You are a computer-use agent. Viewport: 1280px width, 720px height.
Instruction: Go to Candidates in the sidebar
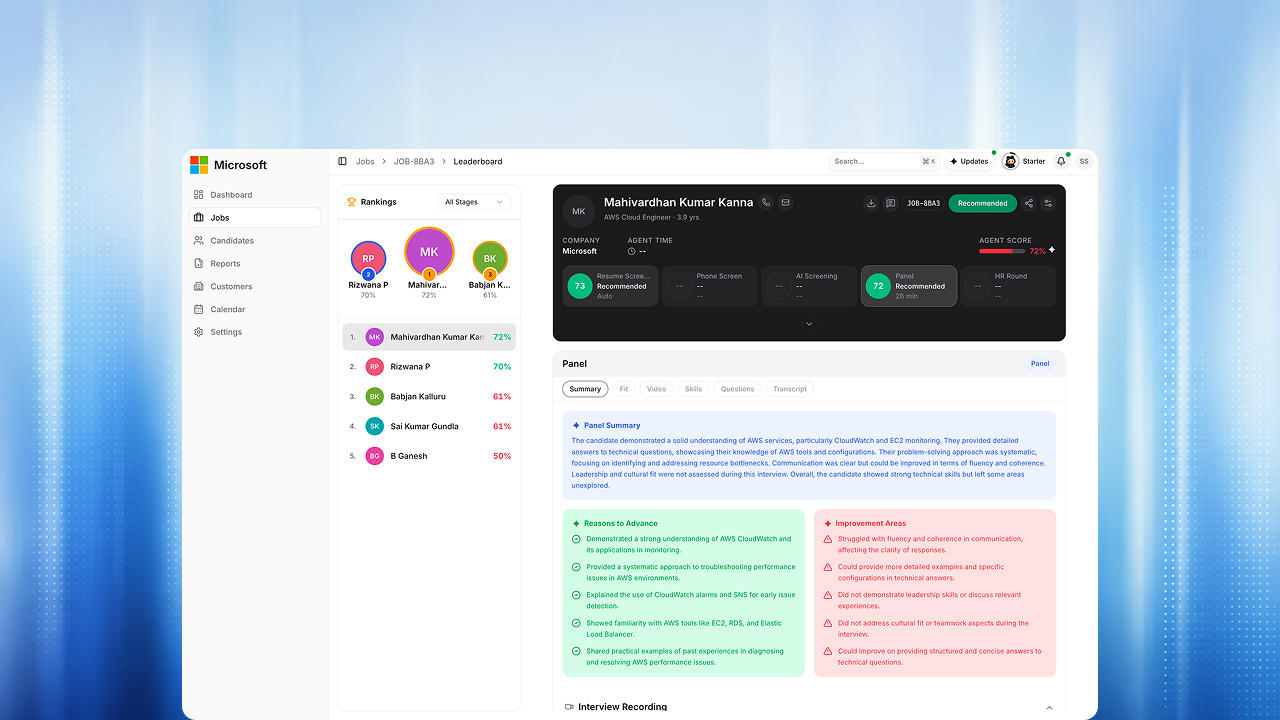point(255,241)
